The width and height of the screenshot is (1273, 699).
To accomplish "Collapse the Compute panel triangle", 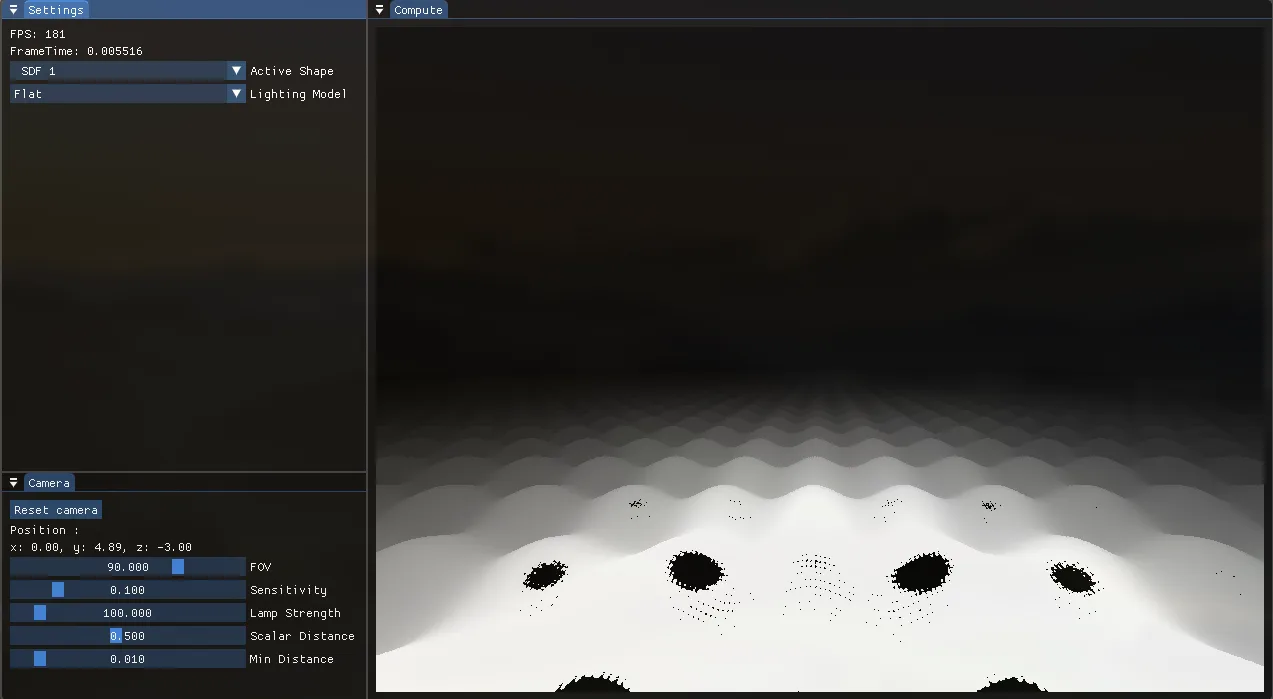I will (x=380, y=10).
